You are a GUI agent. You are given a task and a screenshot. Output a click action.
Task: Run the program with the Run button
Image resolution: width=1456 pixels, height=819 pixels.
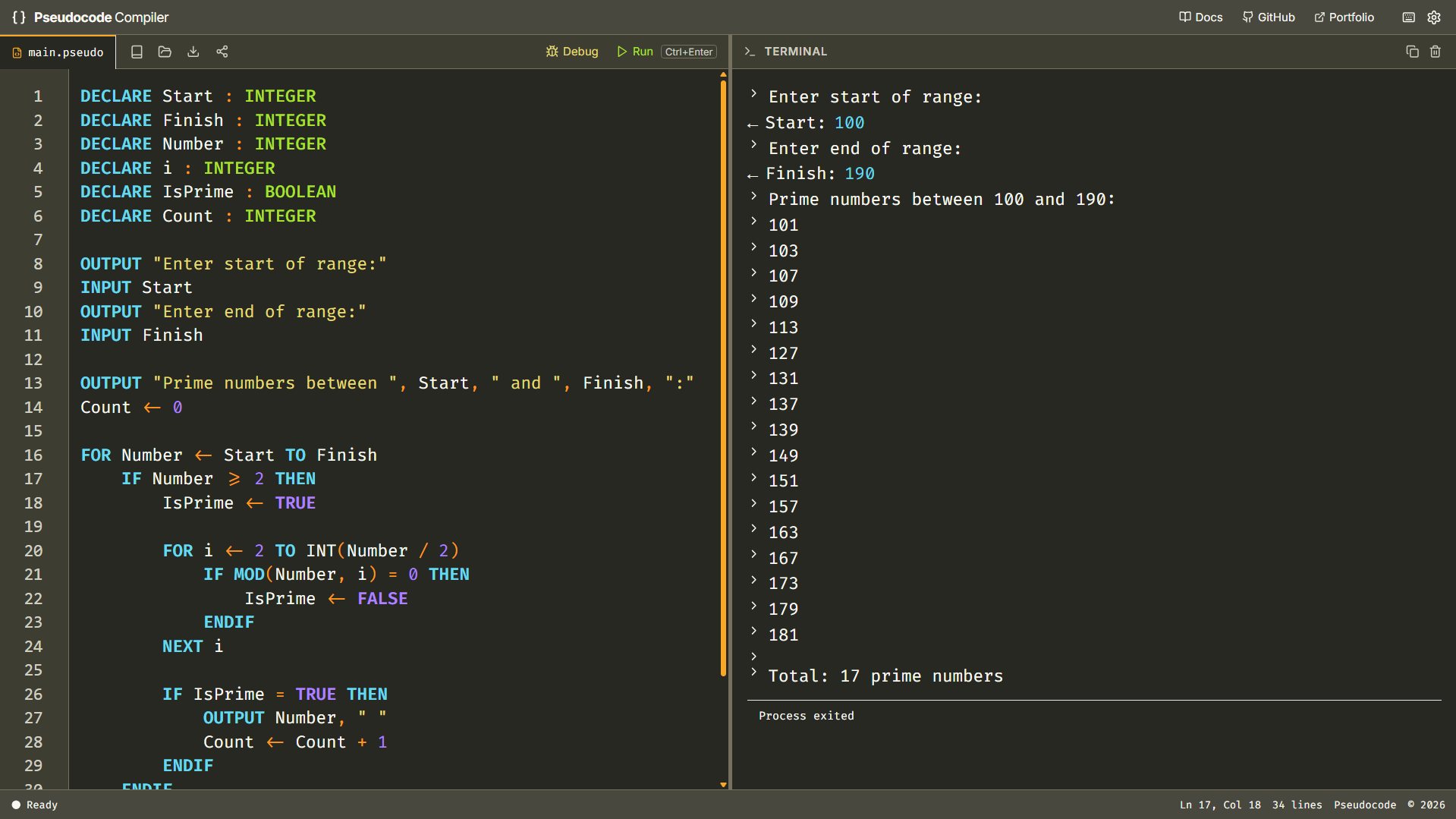(x=635, y=52)
